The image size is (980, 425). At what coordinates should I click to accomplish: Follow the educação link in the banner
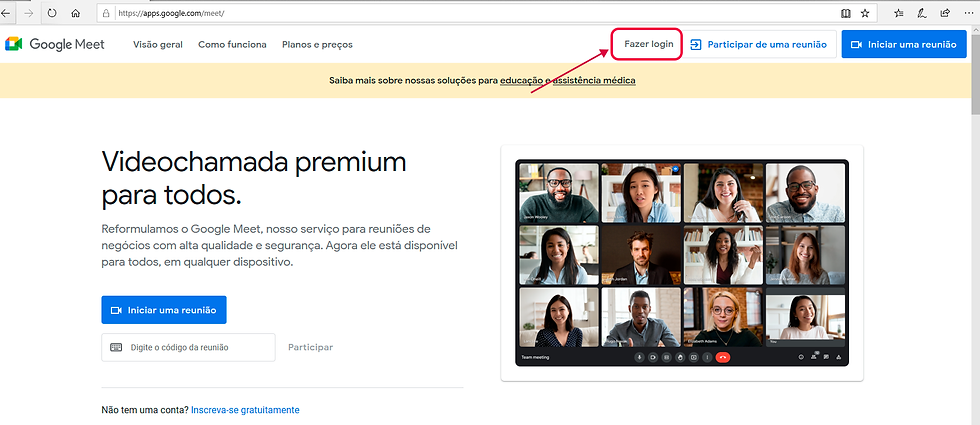[x=521, y=81]
